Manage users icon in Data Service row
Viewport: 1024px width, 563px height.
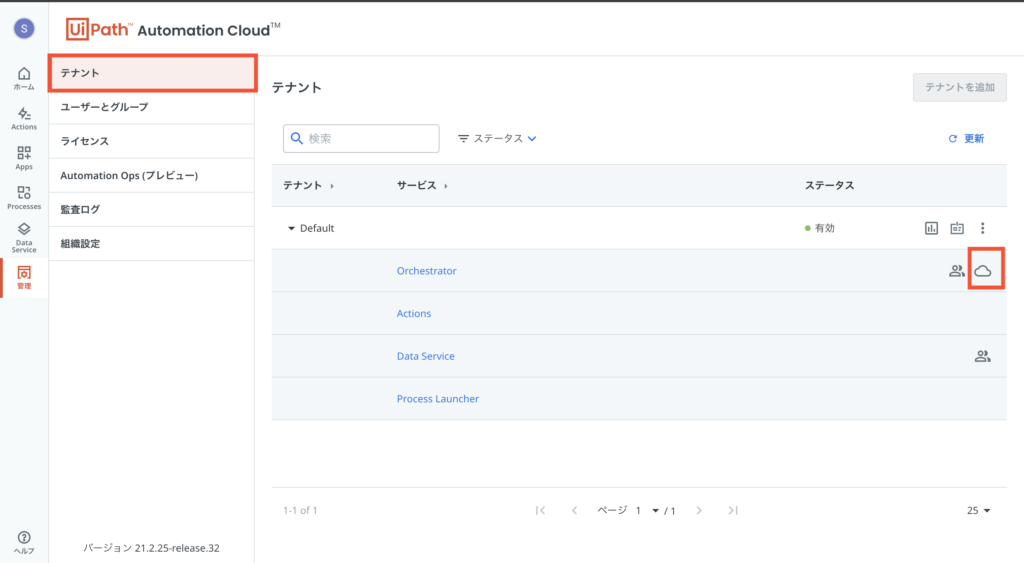click(x=982, y=356)
